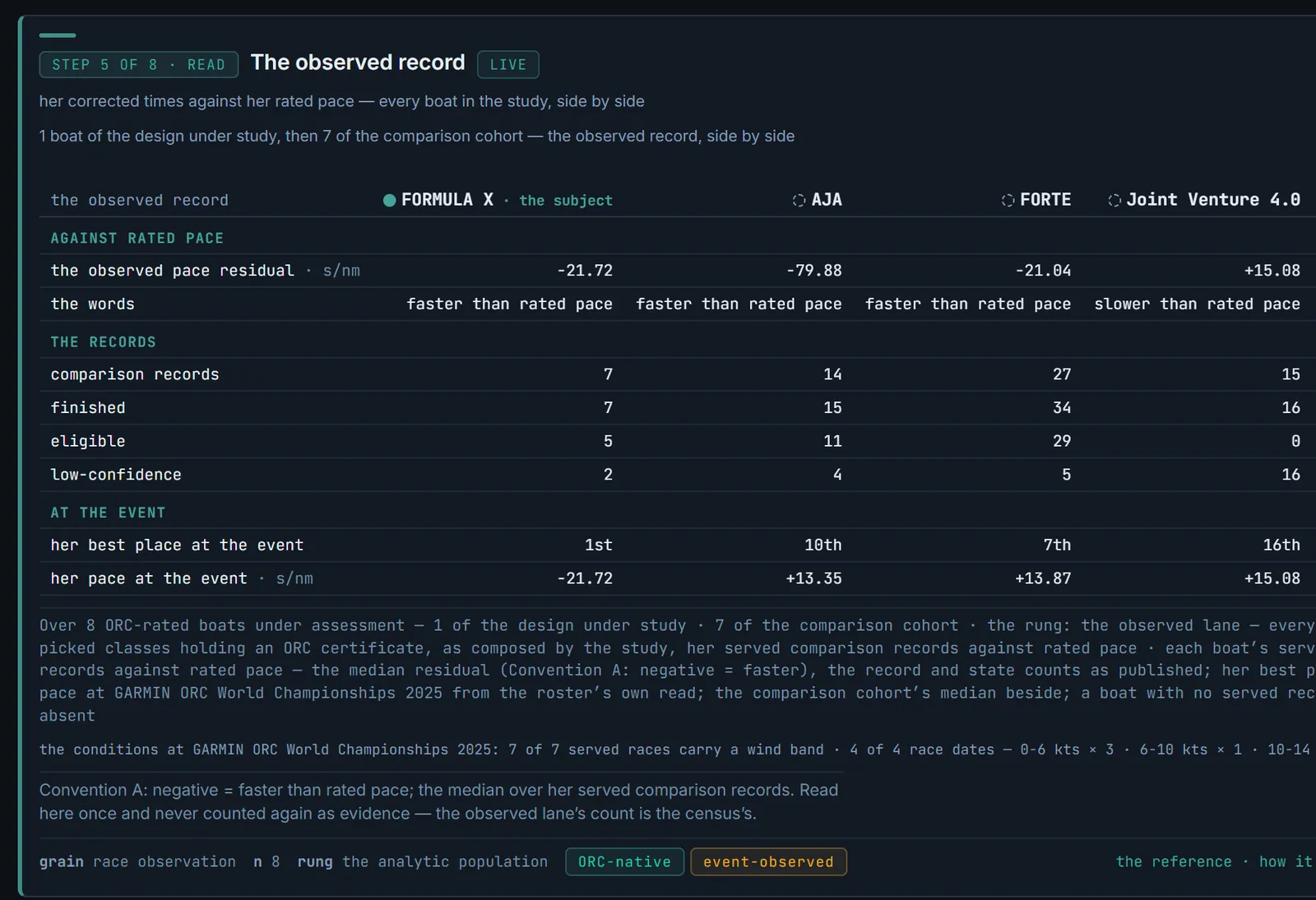
Task: Select the Joint Venture 4.0 column header
Action: [1204, 200]
